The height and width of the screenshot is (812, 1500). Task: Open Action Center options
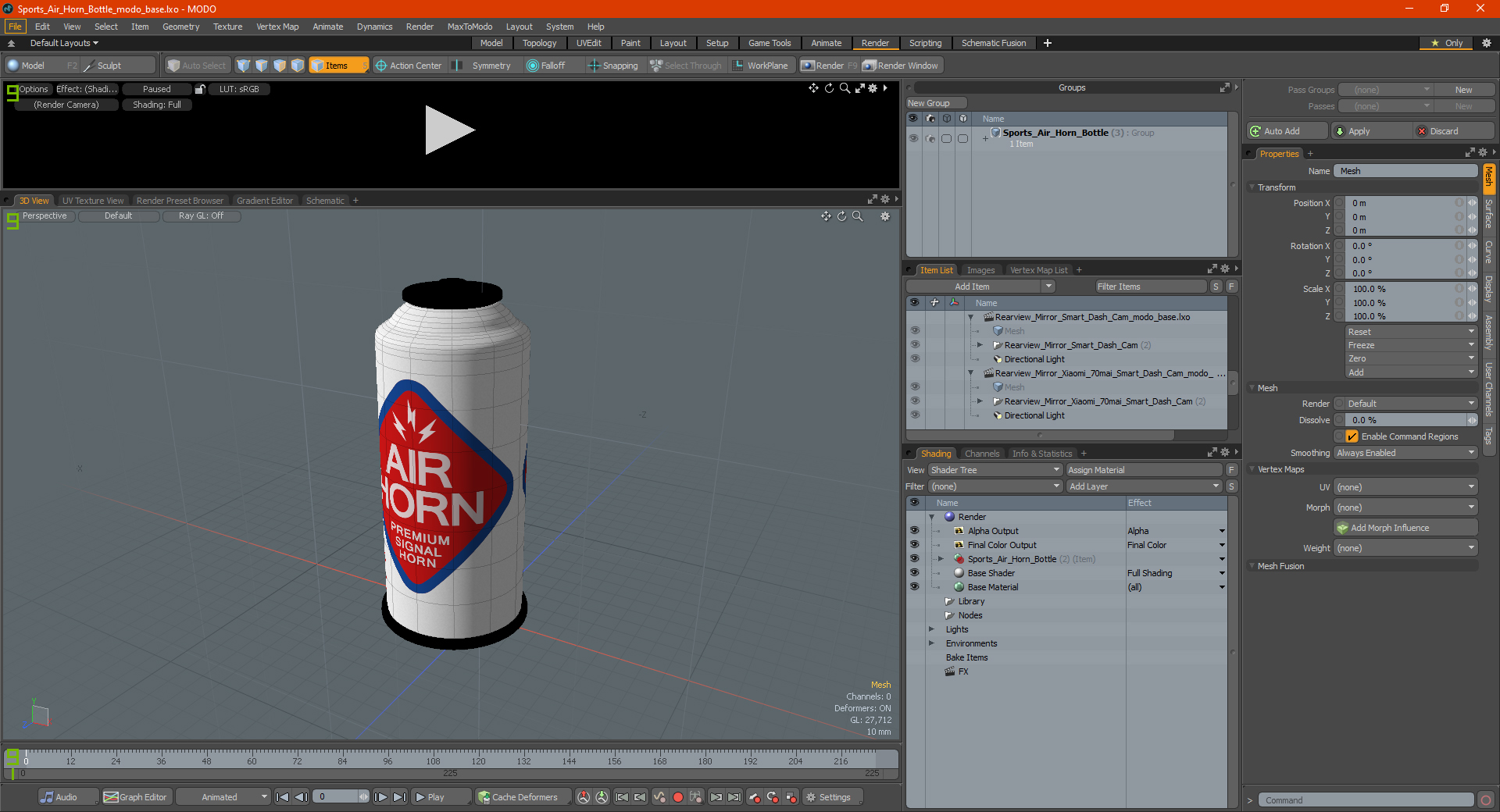tap(408, 66)
